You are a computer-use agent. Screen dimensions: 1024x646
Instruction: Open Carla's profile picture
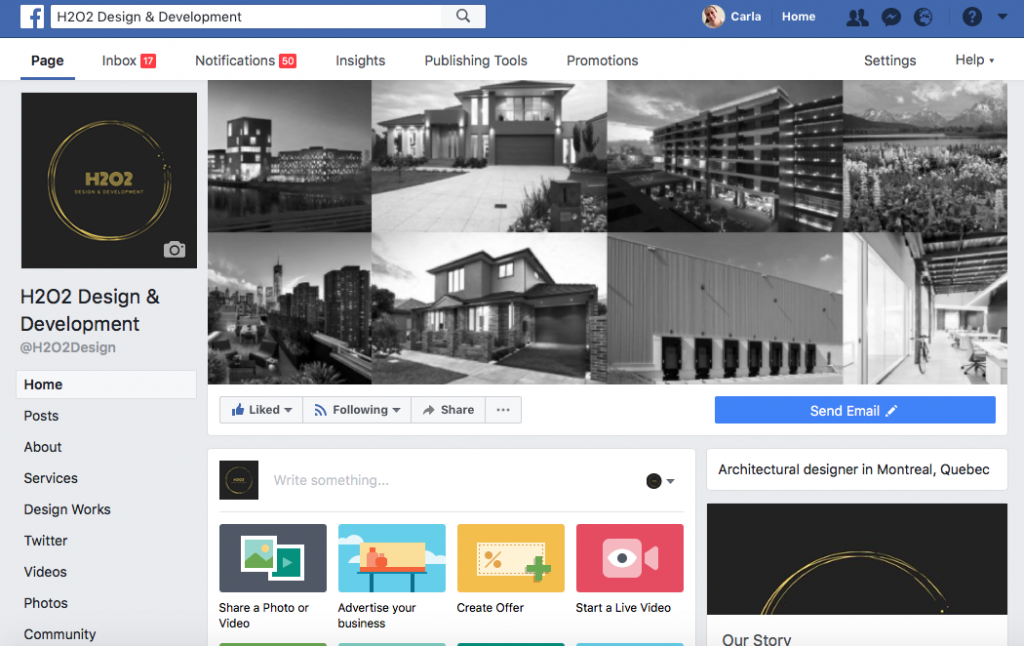pos(713,16)
